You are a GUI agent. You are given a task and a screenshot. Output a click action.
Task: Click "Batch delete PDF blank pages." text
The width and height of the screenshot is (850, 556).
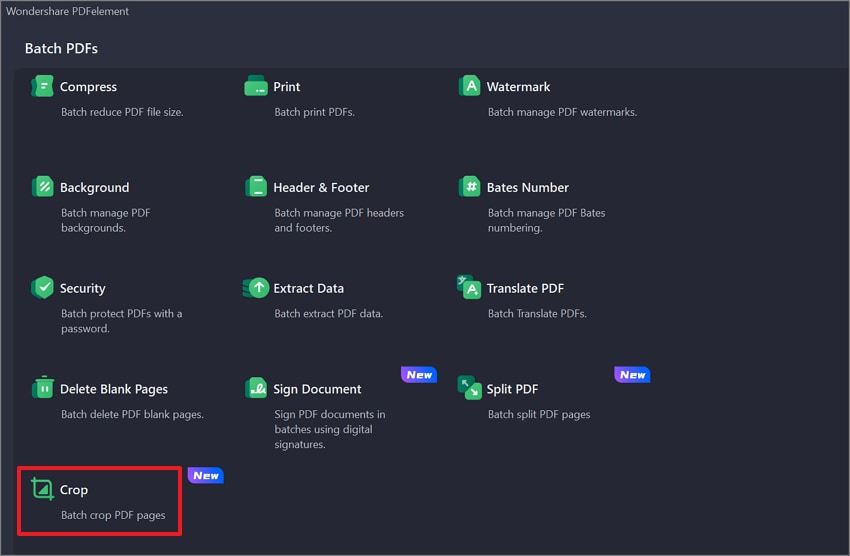(x=132, y=414)
